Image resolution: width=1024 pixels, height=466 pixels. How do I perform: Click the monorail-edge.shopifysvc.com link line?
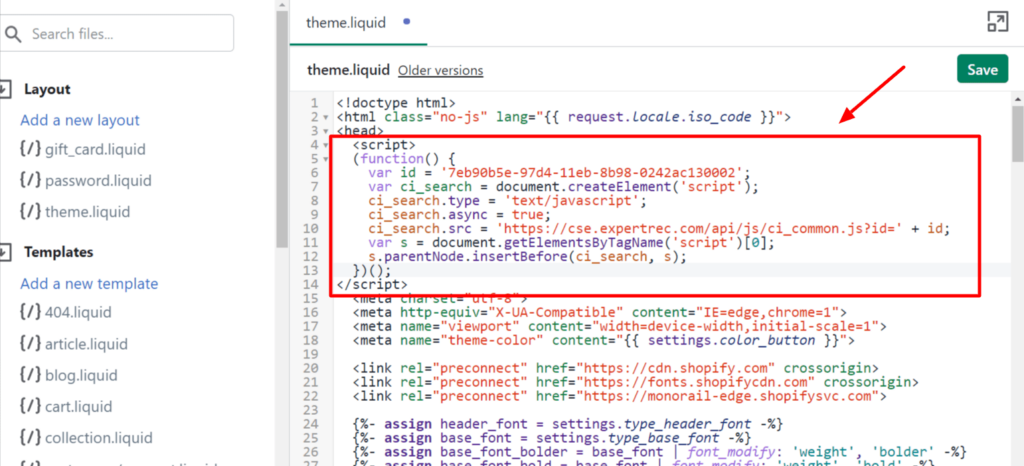coord(619,396)
